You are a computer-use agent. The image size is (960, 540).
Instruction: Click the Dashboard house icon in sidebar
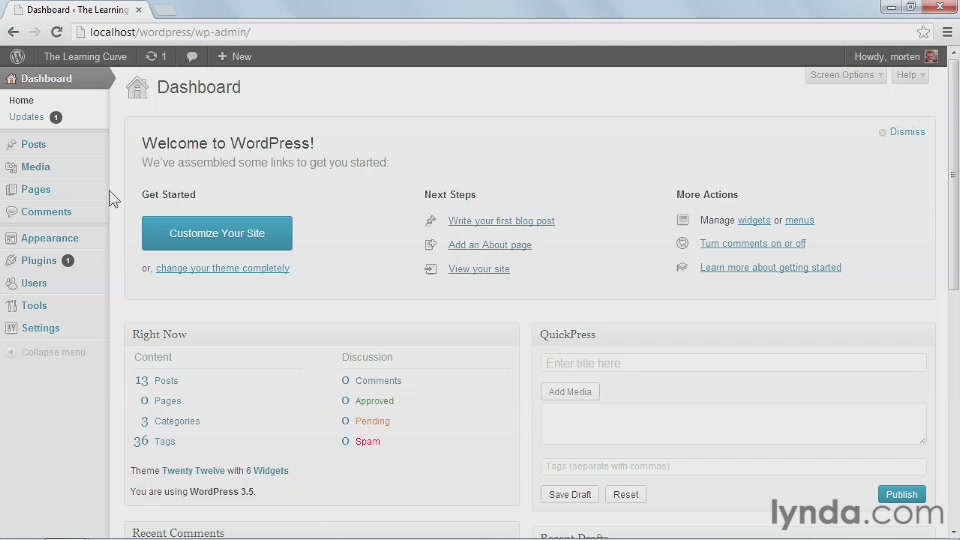tap(11, 78)
